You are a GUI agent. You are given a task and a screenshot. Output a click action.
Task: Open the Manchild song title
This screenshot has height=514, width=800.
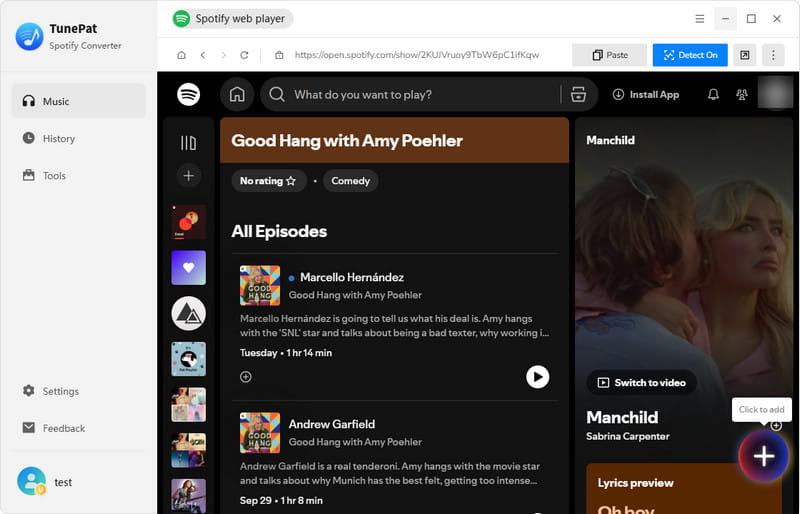pos(622,418)
